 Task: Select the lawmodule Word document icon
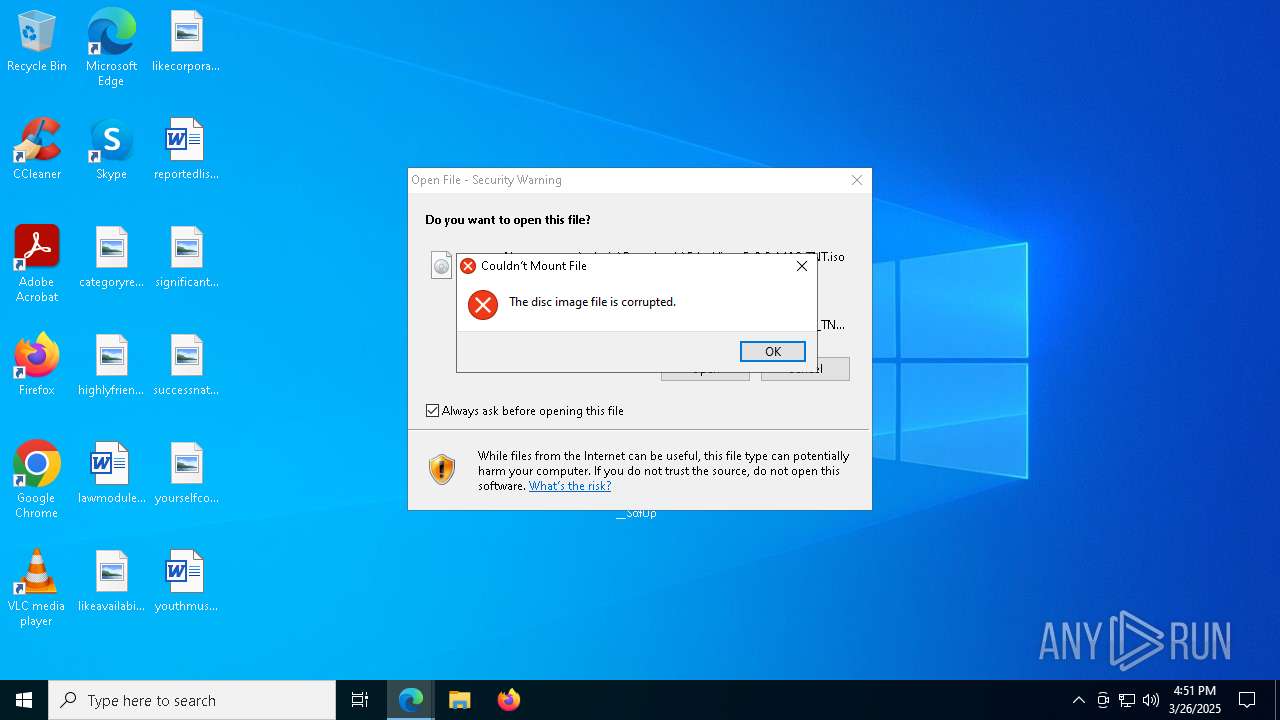click(x=111, y=474)
